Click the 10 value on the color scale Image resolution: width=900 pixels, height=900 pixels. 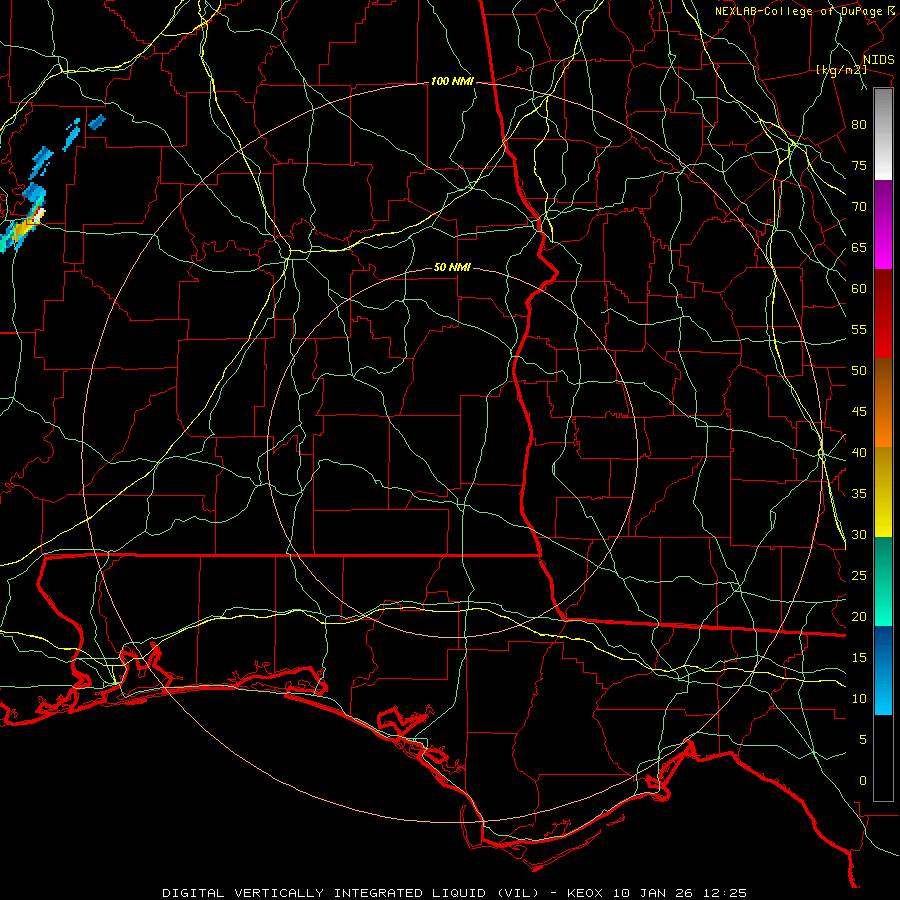pyautogui.click(x=859, y=699)
